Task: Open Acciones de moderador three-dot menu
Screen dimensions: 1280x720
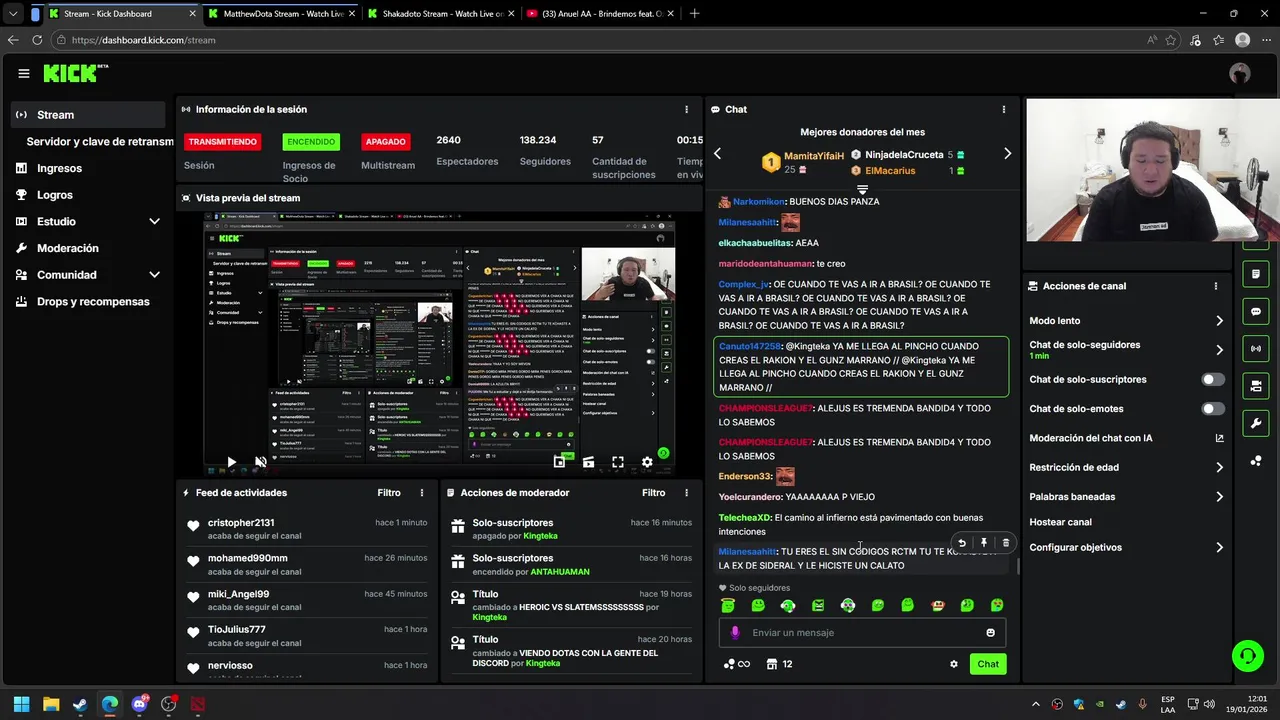Action: click(686, 493)
